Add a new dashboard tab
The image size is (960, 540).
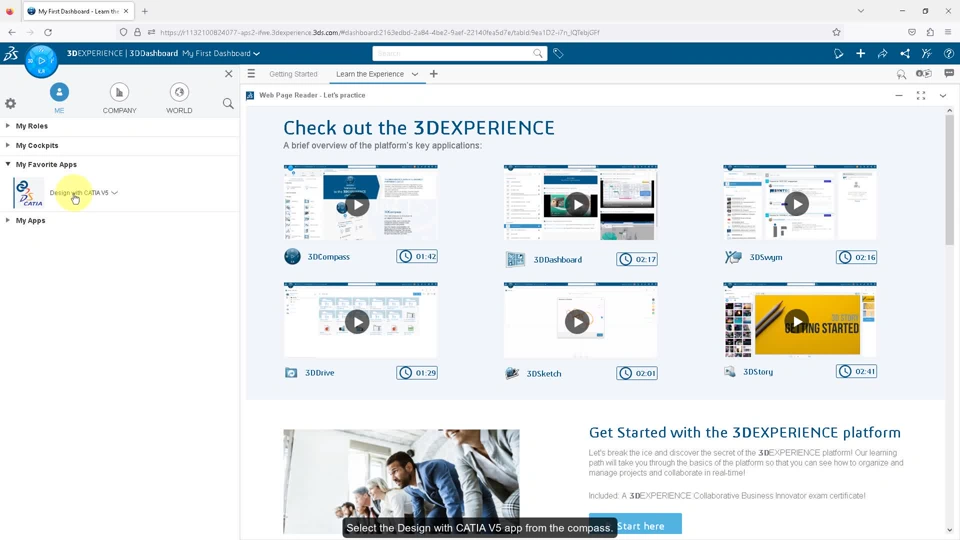[433, 74]
